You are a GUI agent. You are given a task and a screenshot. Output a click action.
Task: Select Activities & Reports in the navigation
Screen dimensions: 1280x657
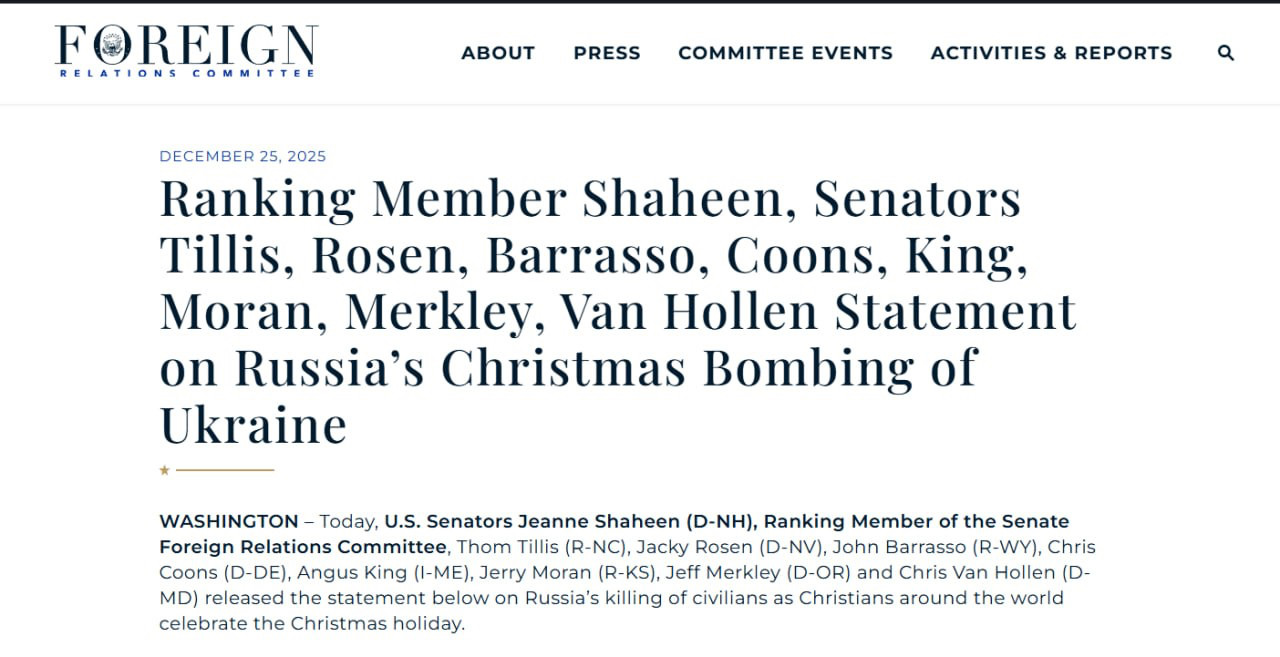click(x=1051, y=53)
